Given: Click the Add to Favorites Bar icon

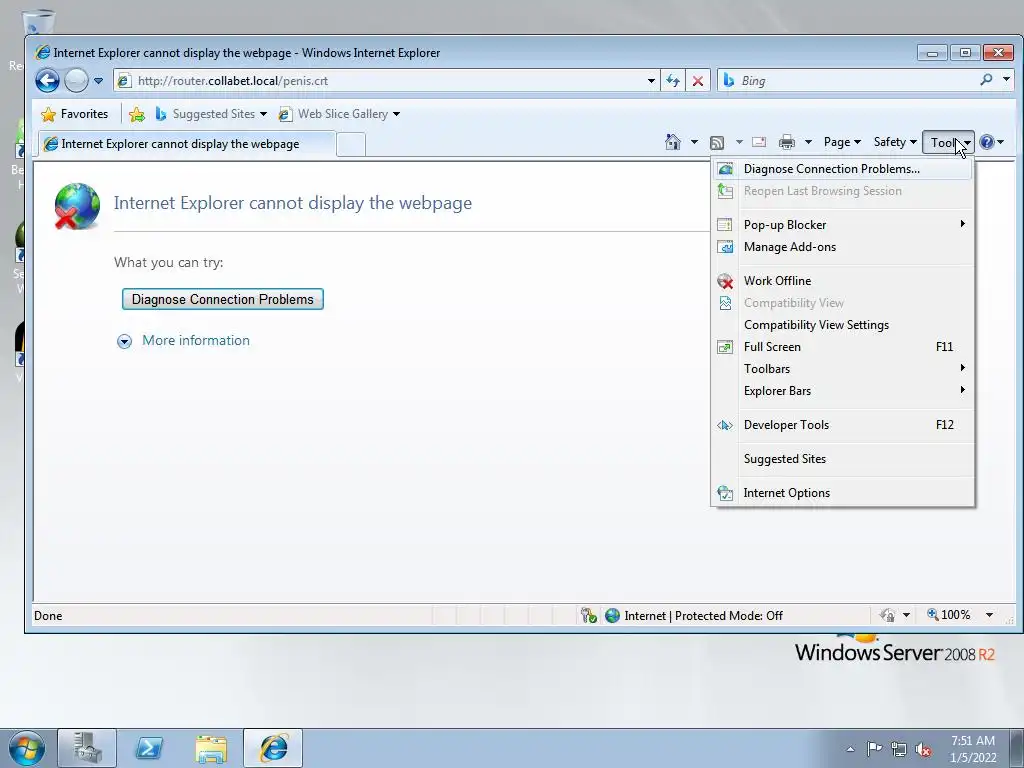Looking at the screenshot, I should [137, 114].
